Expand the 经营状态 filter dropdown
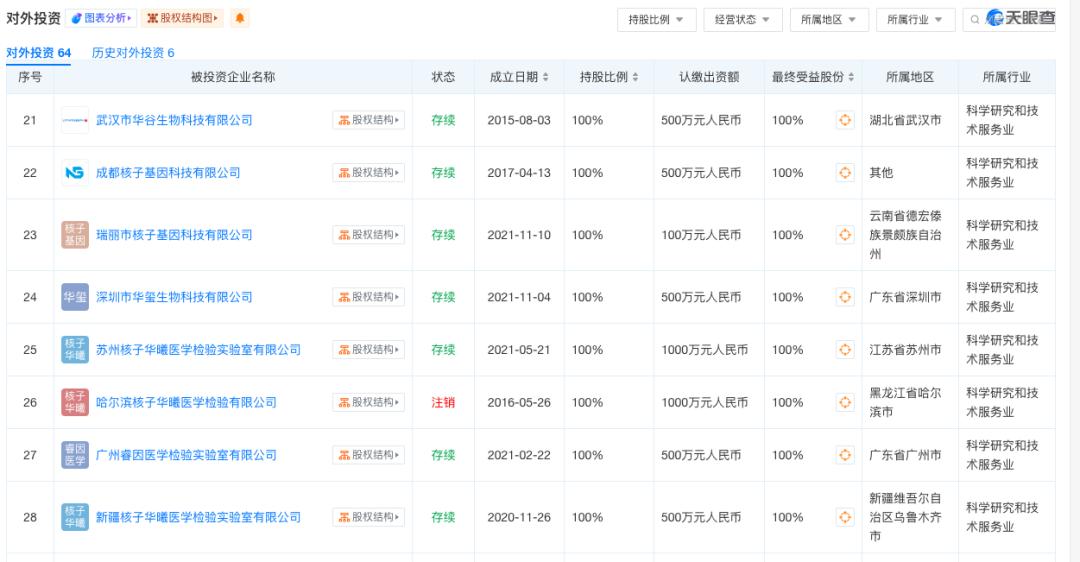This screenshot has height=562, width=1080. 742,20
